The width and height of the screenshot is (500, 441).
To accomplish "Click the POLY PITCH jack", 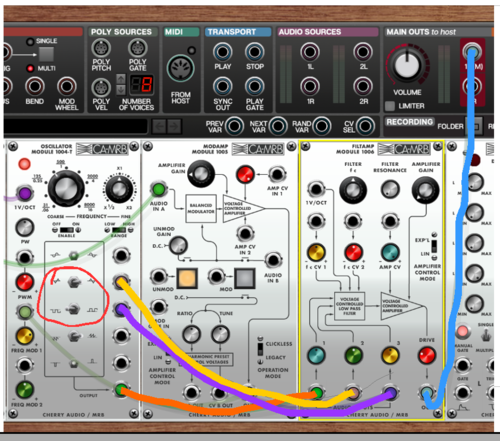I will (x=101, y=48).
